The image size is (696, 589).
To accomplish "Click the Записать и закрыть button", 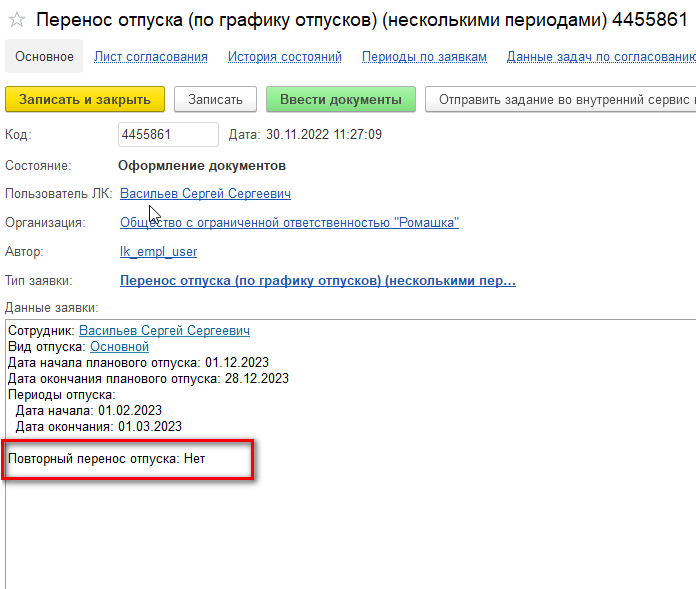I will pos(85,99).
